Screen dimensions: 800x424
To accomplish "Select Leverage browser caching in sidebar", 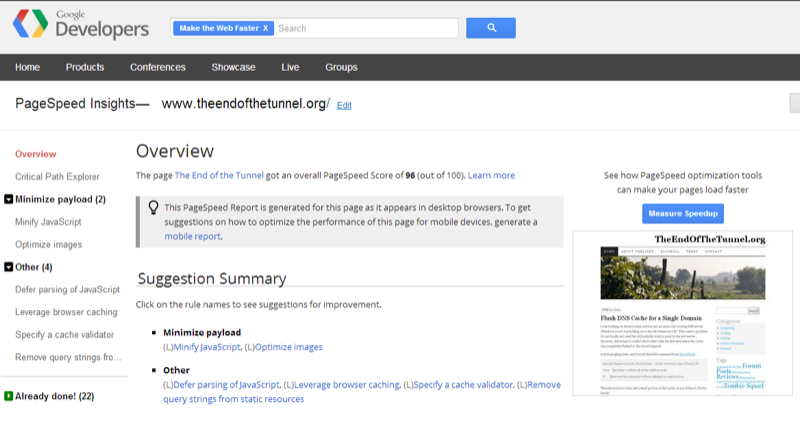I will (67, 312).
